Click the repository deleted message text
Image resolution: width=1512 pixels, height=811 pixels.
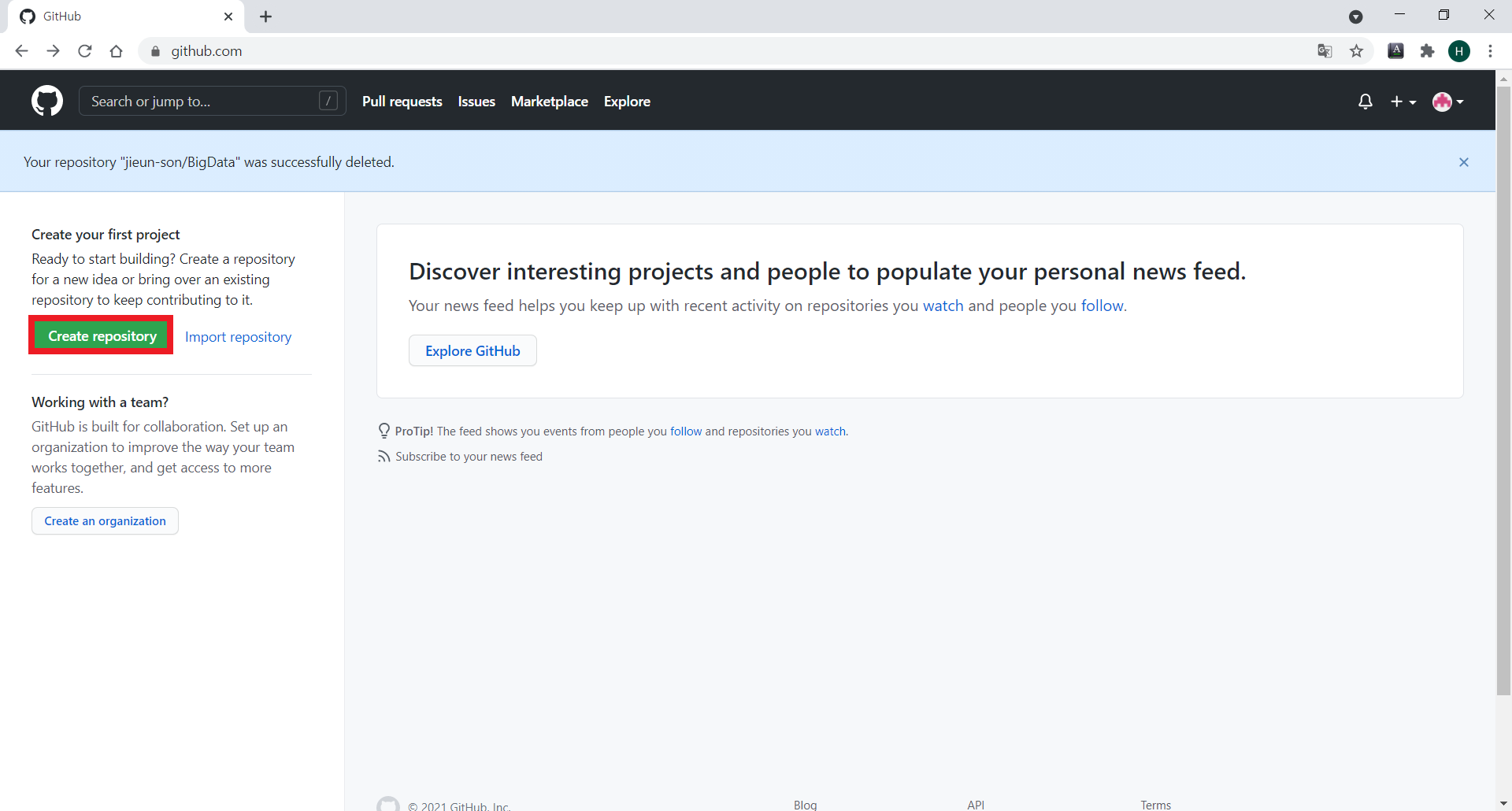(x=209, y=162)
